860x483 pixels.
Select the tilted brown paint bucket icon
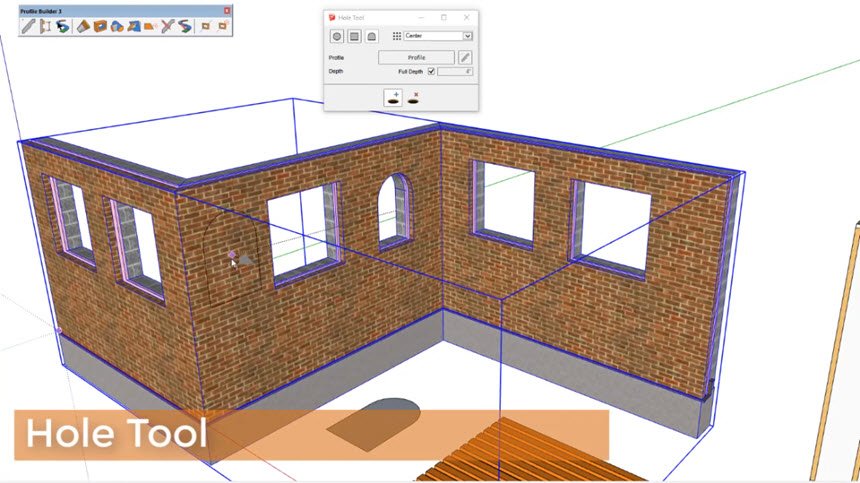click(x=83, y=26)
